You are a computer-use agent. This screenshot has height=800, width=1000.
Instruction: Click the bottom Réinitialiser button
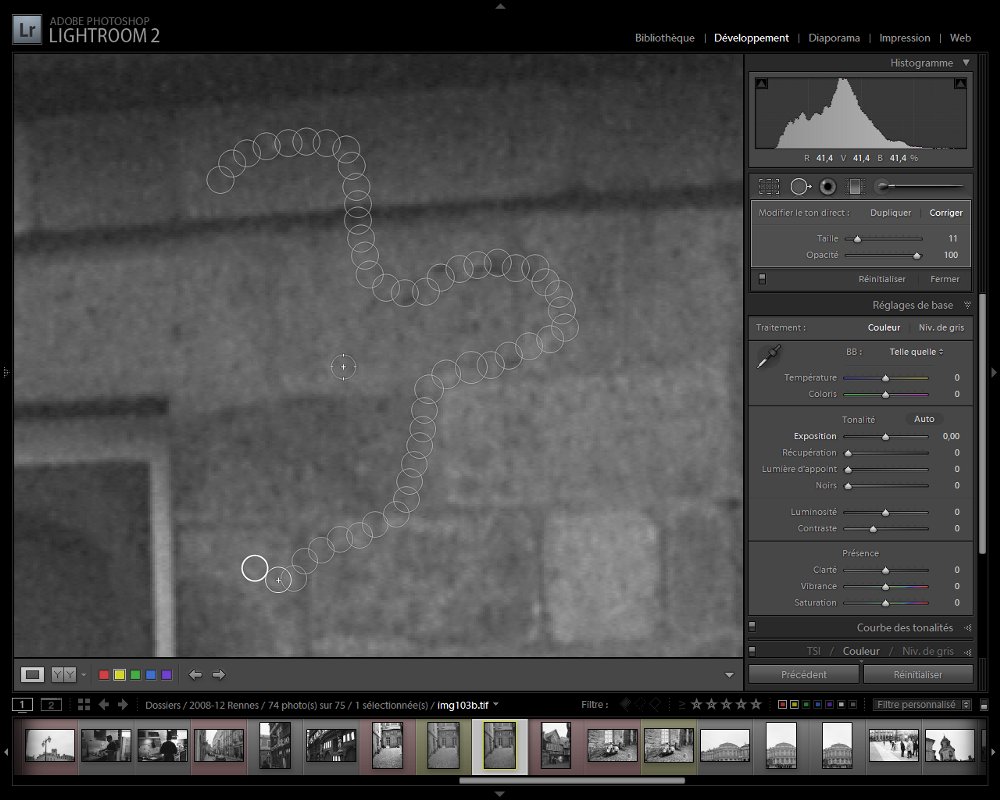[x=918, y=674]
